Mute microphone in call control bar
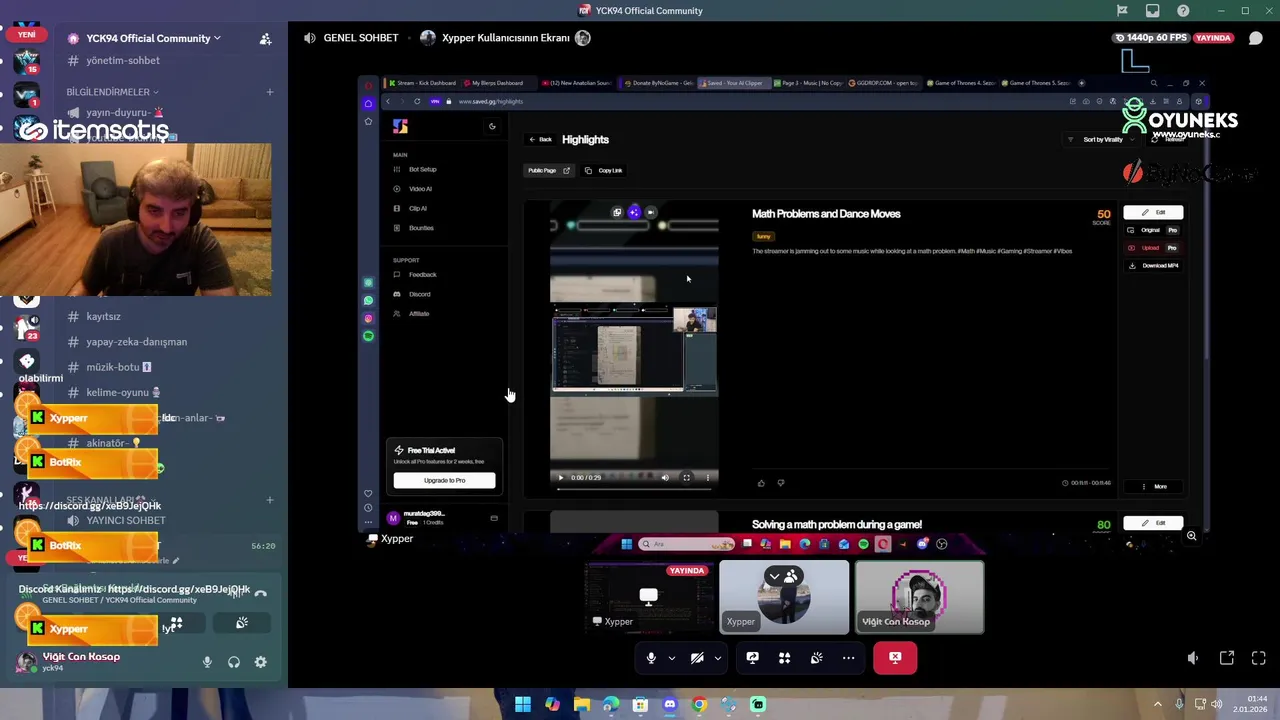 coord(651,658)
